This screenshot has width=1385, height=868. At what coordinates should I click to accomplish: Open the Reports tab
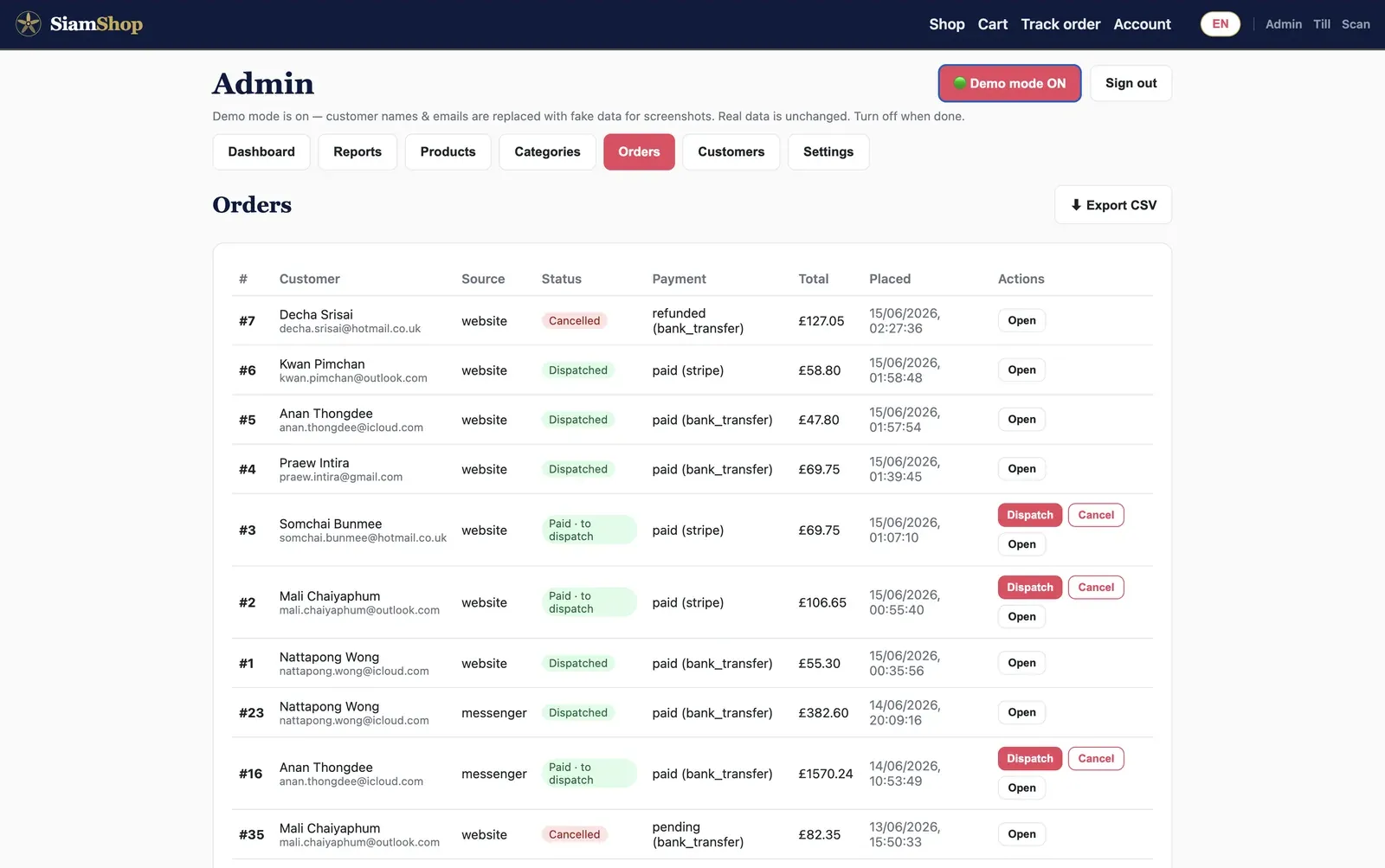[x=358, y=151]
